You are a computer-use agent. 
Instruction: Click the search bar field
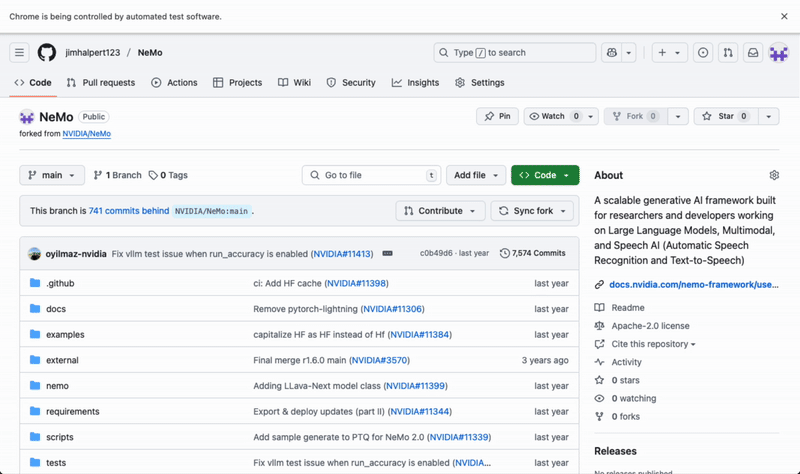click(515, 53)
